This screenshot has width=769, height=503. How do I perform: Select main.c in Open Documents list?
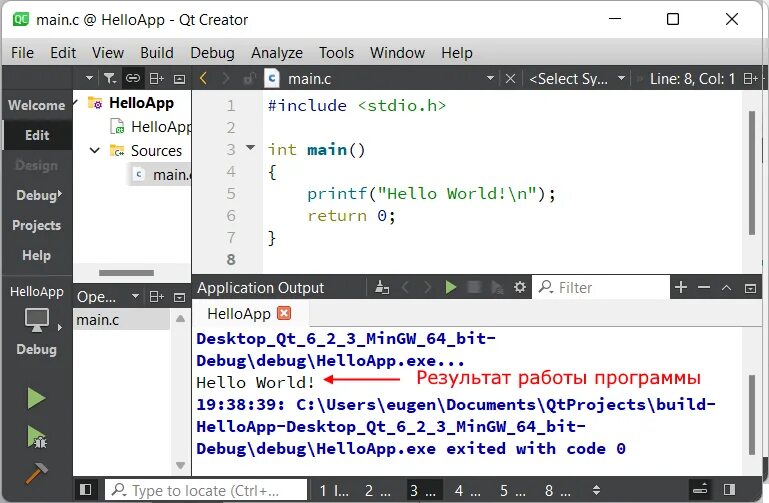122,320
